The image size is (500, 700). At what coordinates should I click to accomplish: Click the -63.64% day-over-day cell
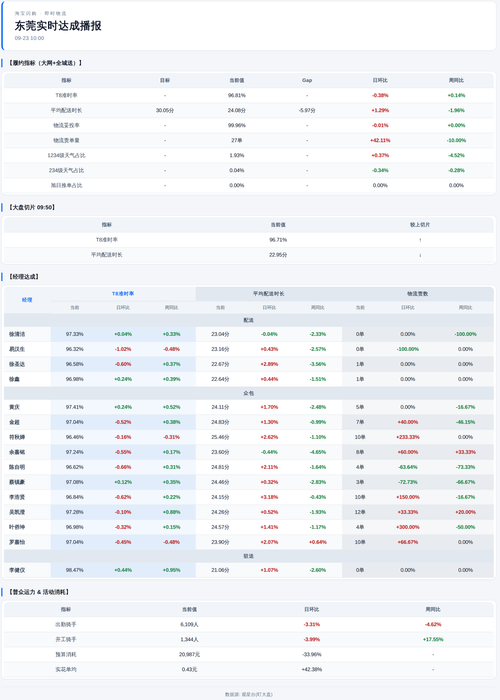click(x=408, y=467)
